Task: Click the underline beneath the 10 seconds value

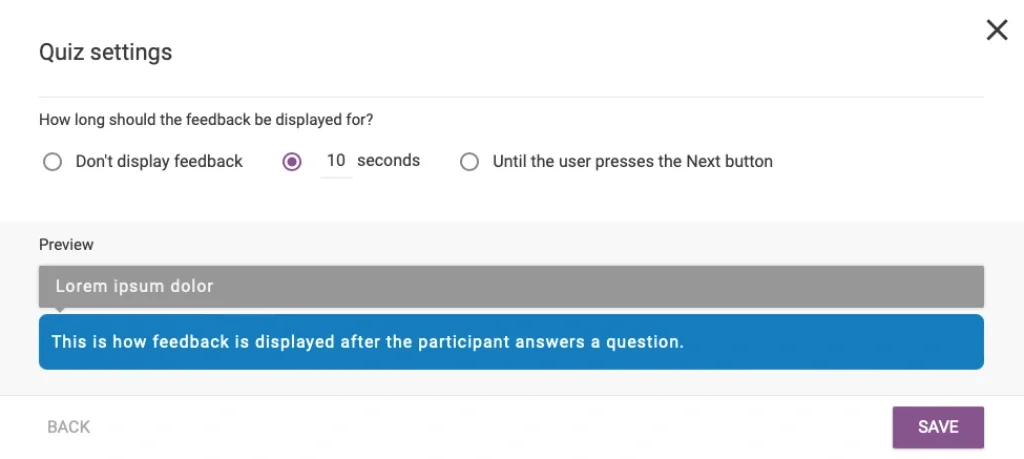Action: coord(336,177)
